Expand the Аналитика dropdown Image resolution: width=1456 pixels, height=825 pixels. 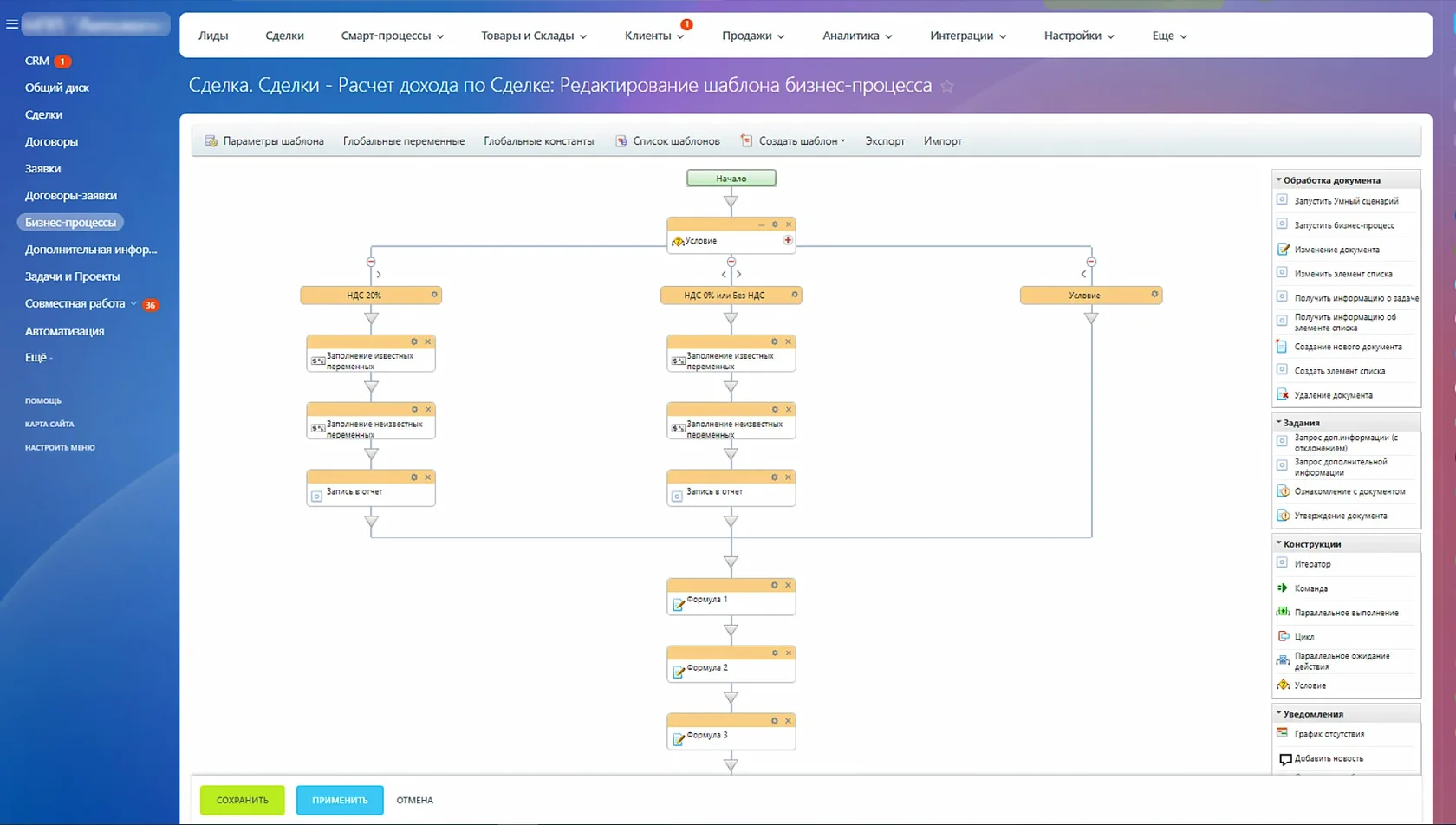(888, 36)
